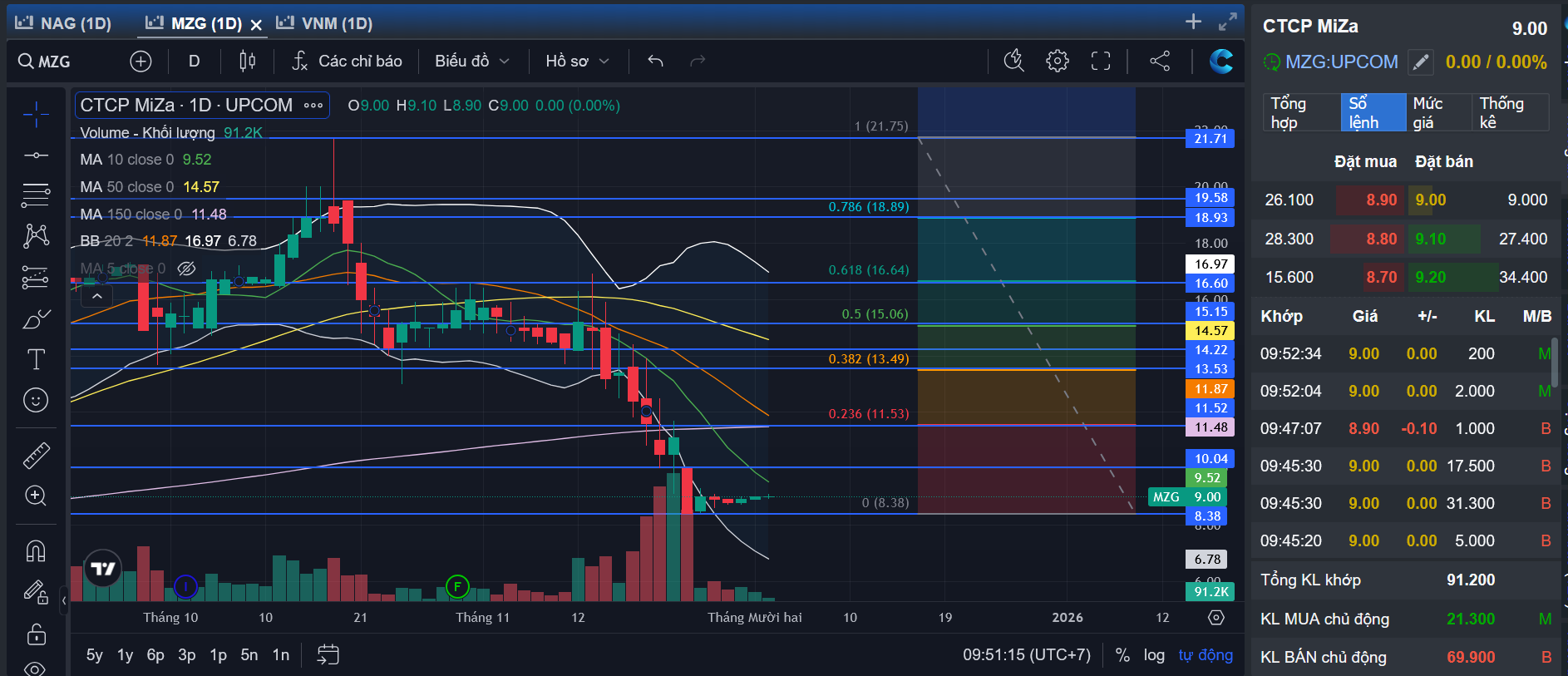Expand the Hồ sơ dropdown

[x=578, y=61]
